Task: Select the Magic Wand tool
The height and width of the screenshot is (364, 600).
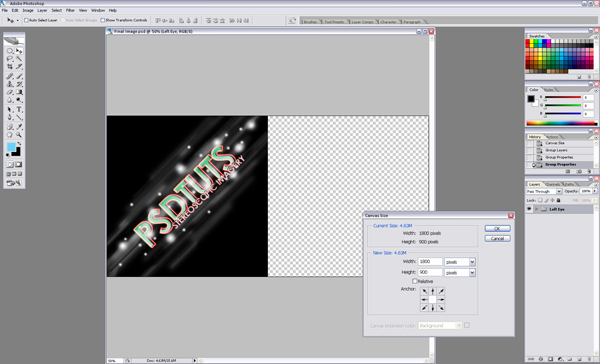Action: pyautogui.click(x=19, y=59)
